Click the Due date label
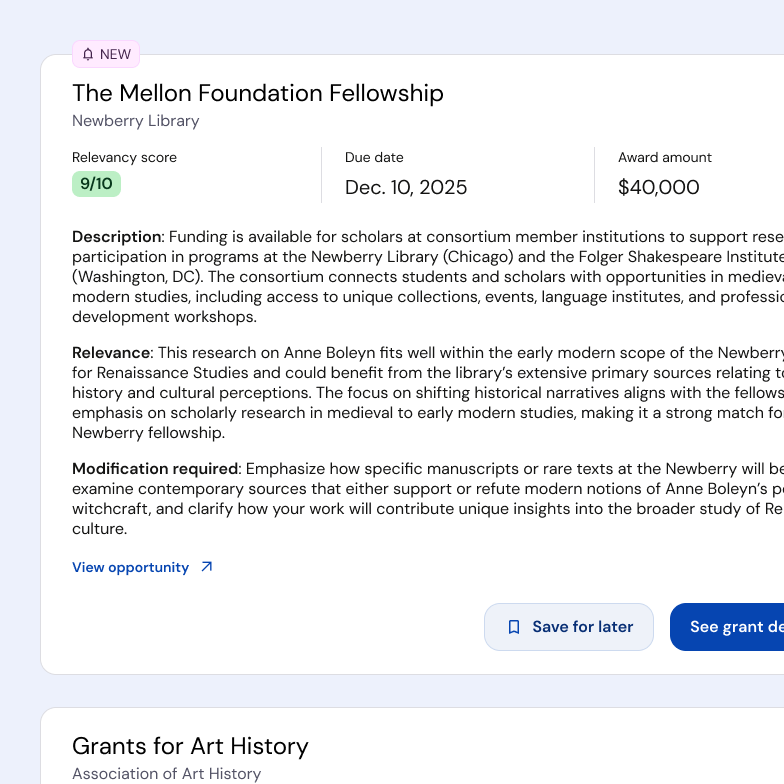 coord(374,157)
